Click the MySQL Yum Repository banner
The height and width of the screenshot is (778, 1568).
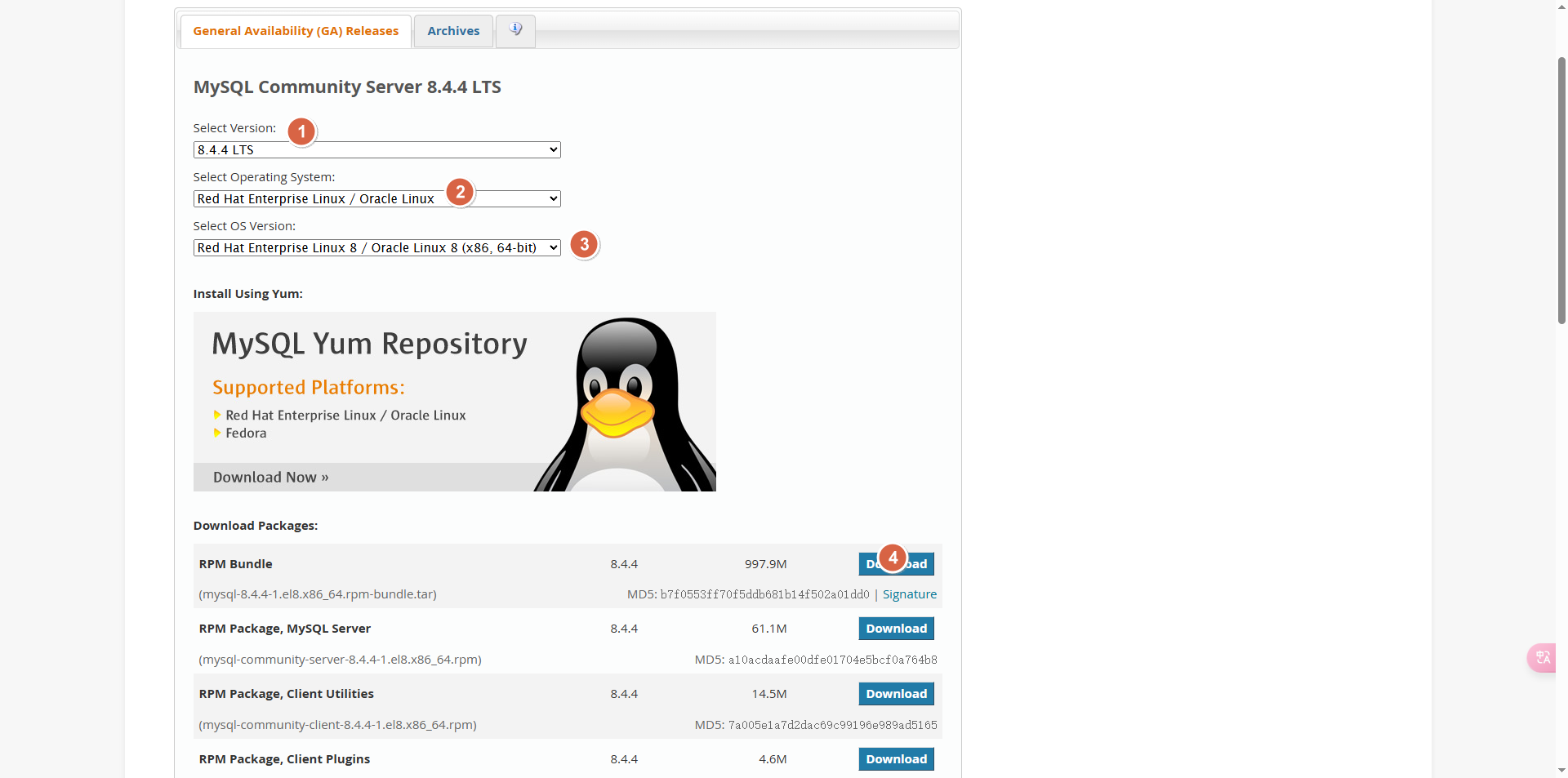pyautogui.click(x=454, y=402)
